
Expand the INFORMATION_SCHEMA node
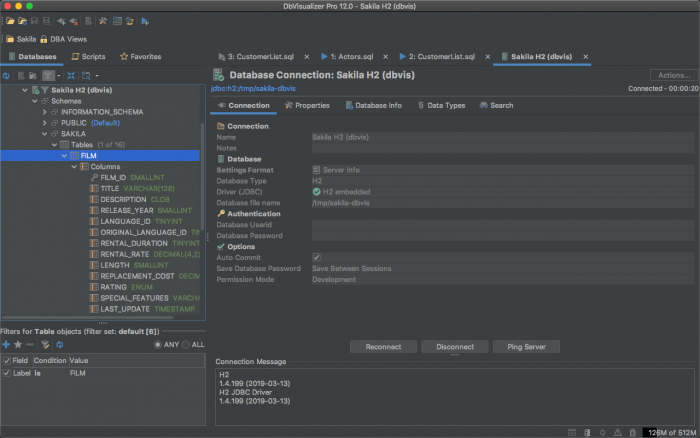point(45,112)
